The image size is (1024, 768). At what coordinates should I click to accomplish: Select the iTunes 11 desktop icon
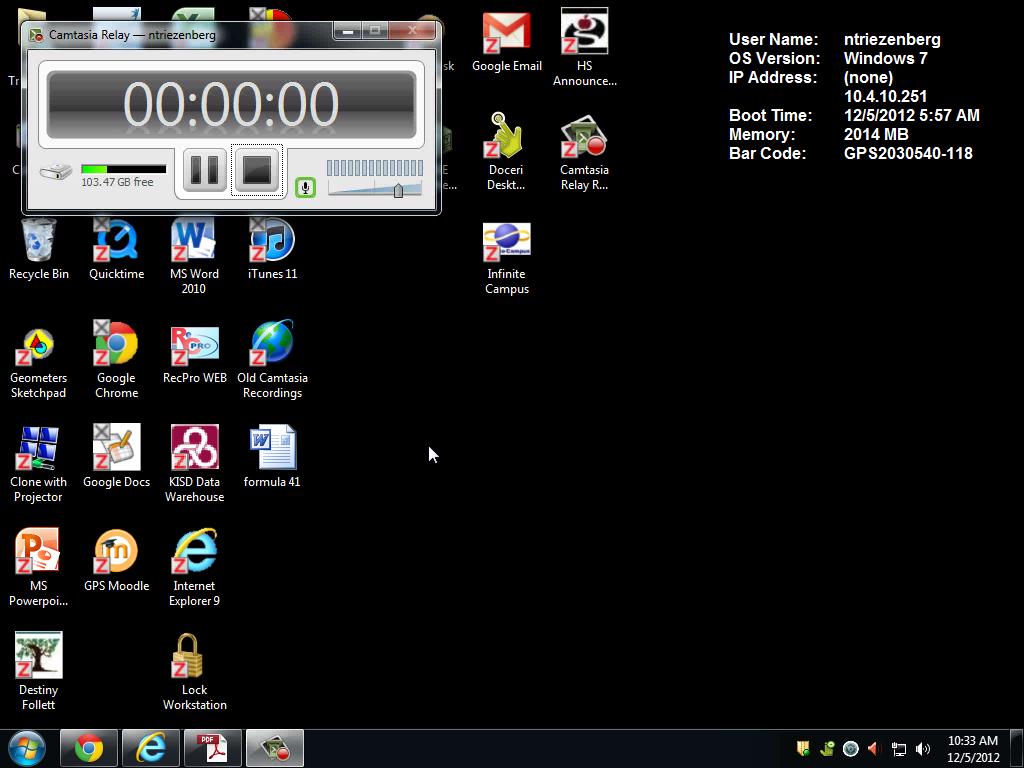coord(272,250)
